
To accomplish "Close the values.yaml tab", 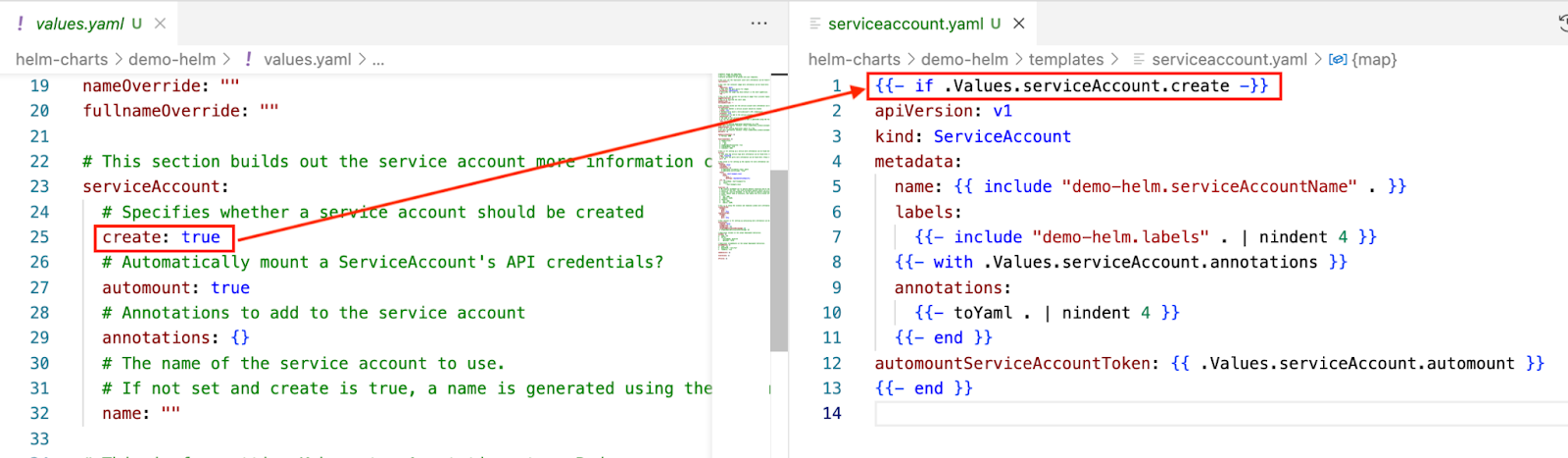I will [x=160, y=24].
